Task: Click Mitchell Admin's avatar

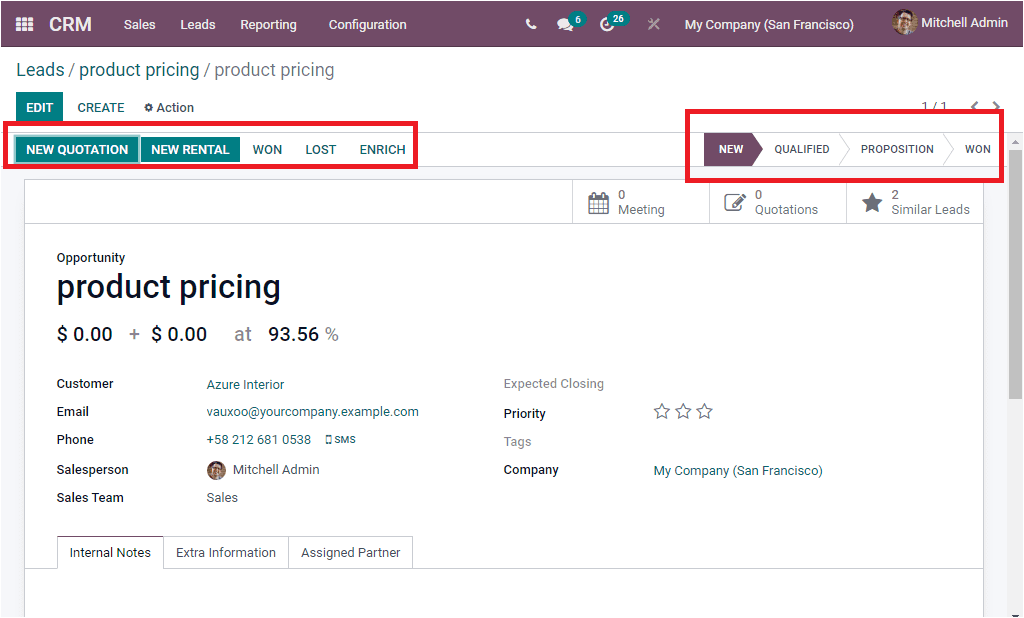Action: (905, 22)
